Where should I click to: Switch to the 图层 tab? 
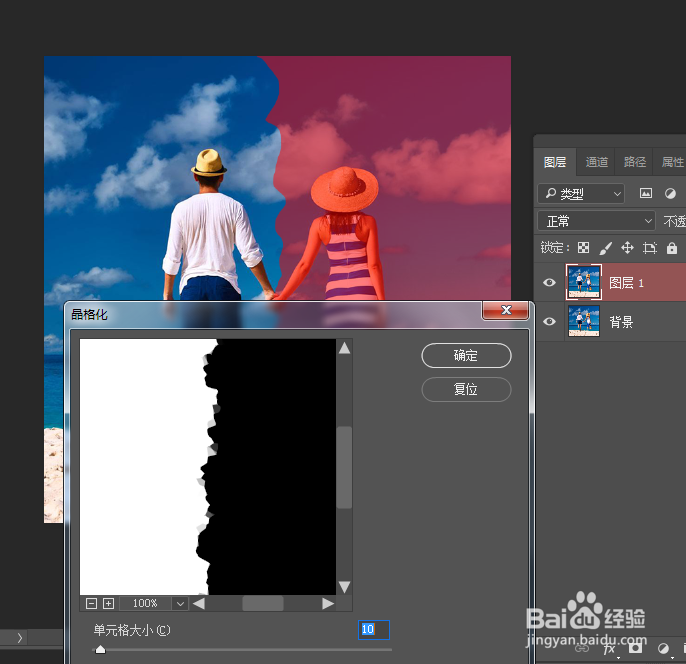[555, 162]
